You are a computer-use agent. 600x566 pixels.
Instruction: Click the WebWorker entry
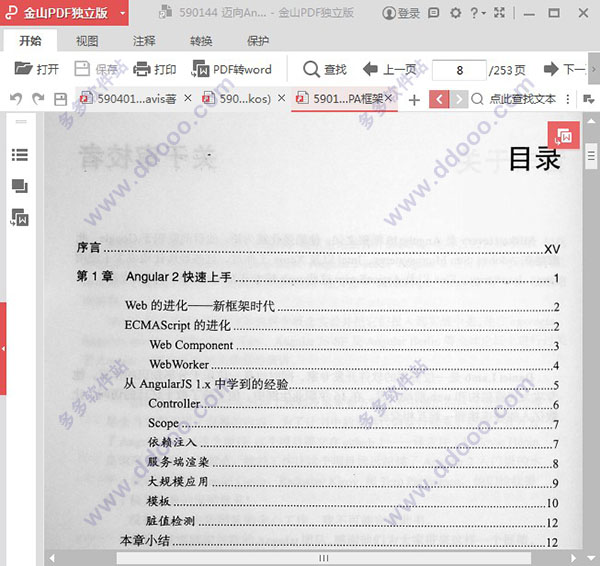pos(354,365)
